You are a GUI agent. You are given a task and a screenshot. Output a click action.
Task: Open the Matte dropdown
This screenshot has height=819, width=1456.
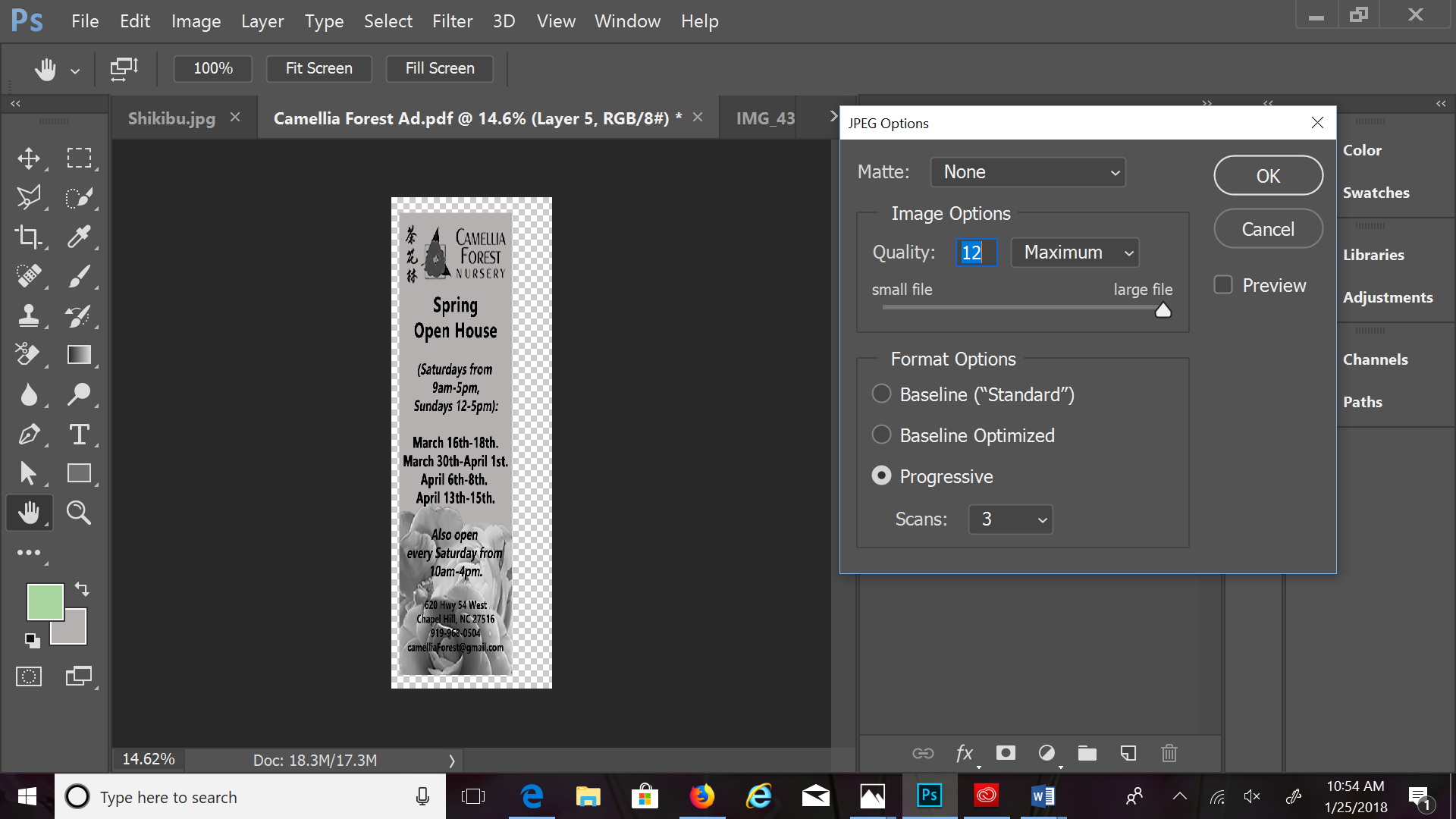1028,172
